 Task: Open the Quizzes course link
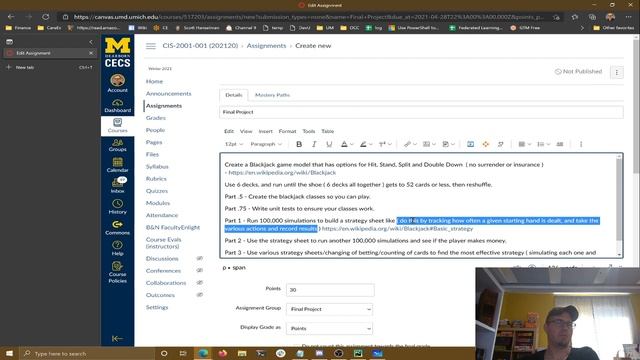click(x=157, y=191)
